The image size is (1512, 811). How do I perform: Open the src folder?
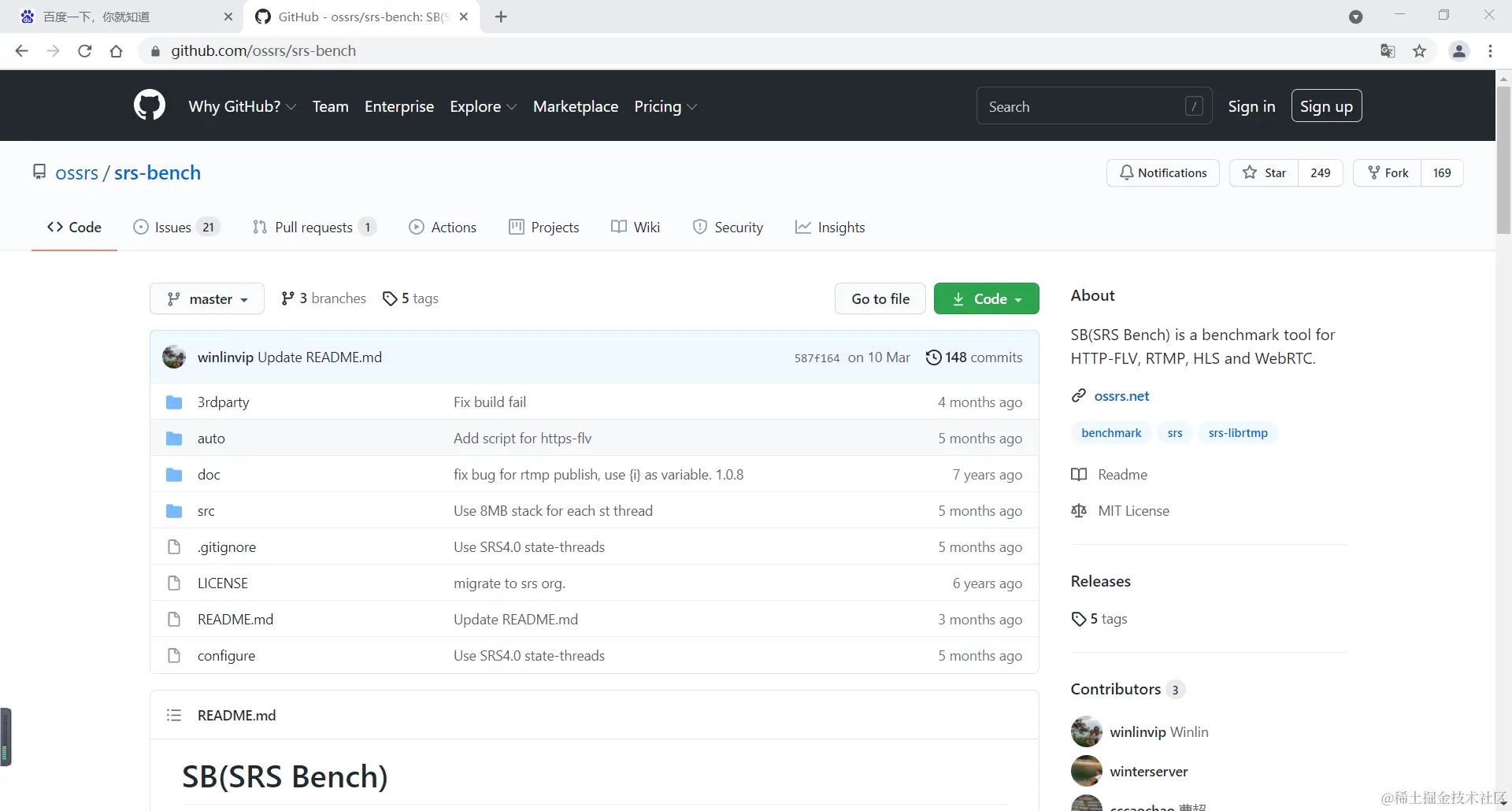(x=206, y=511)
